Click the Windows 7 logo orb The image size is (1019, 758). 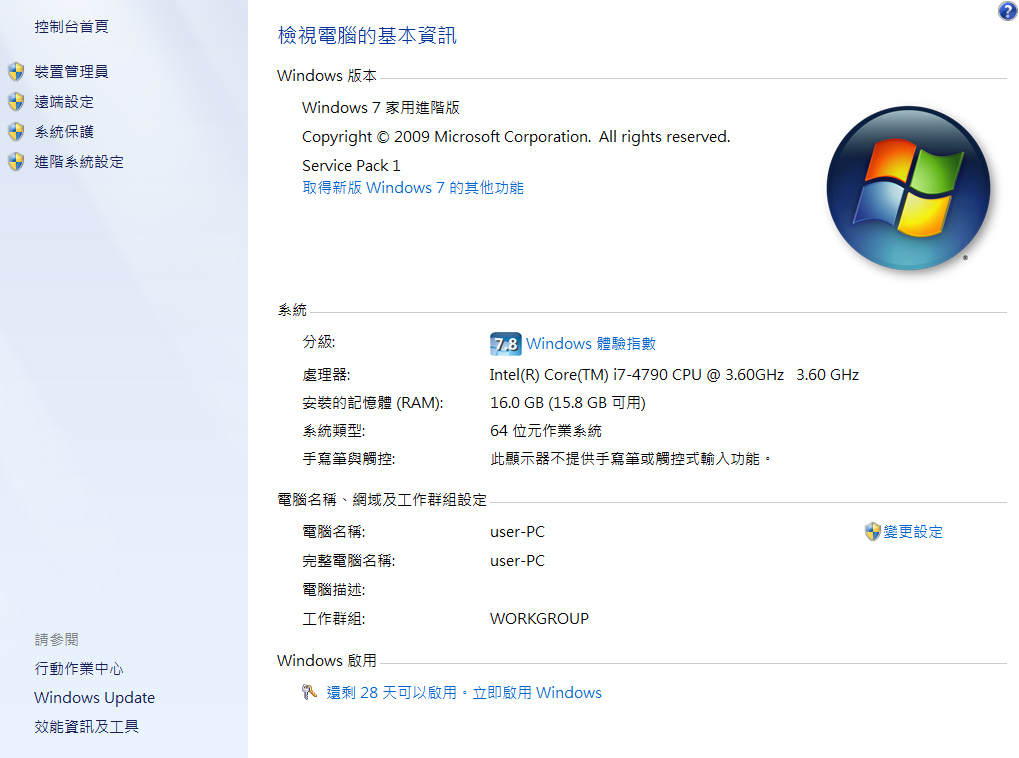click(907, 188)
